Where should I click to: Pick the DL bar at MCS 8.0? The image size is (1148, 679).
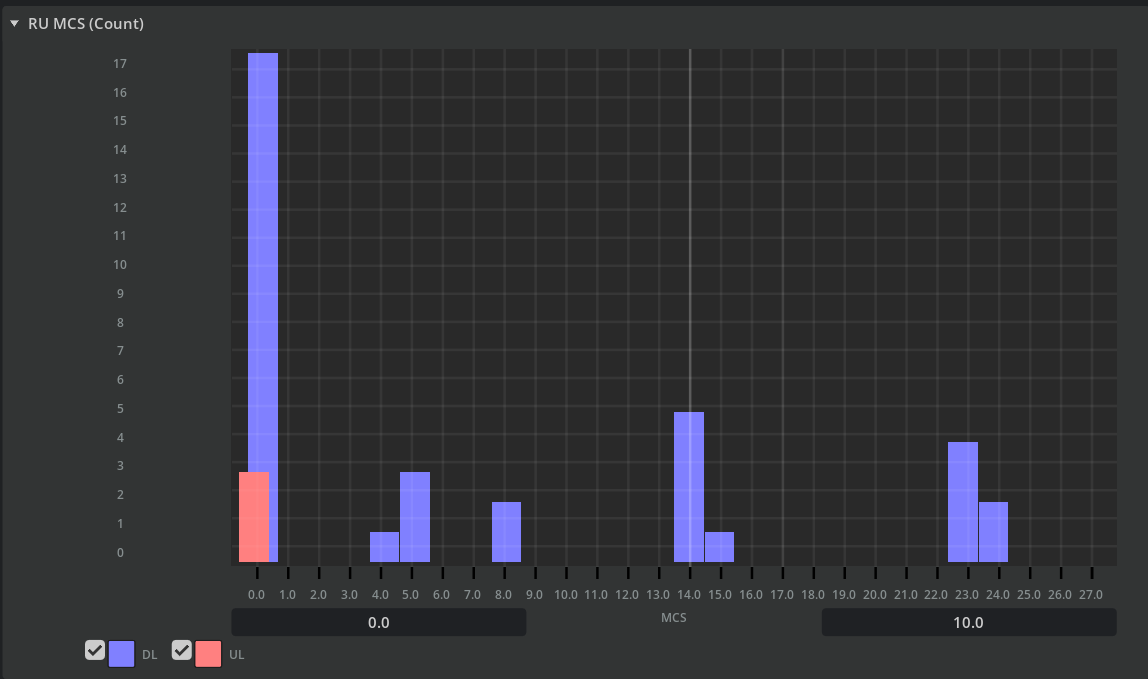[506, 532]
